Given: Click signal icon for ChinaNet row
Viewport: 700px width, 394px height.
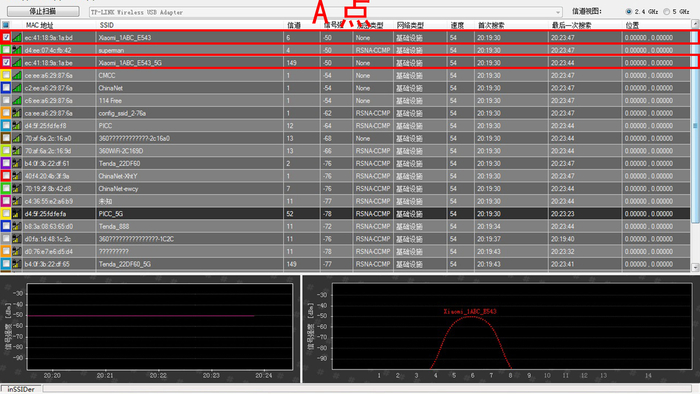Looking at the screenshot, I should pos(17,88).
